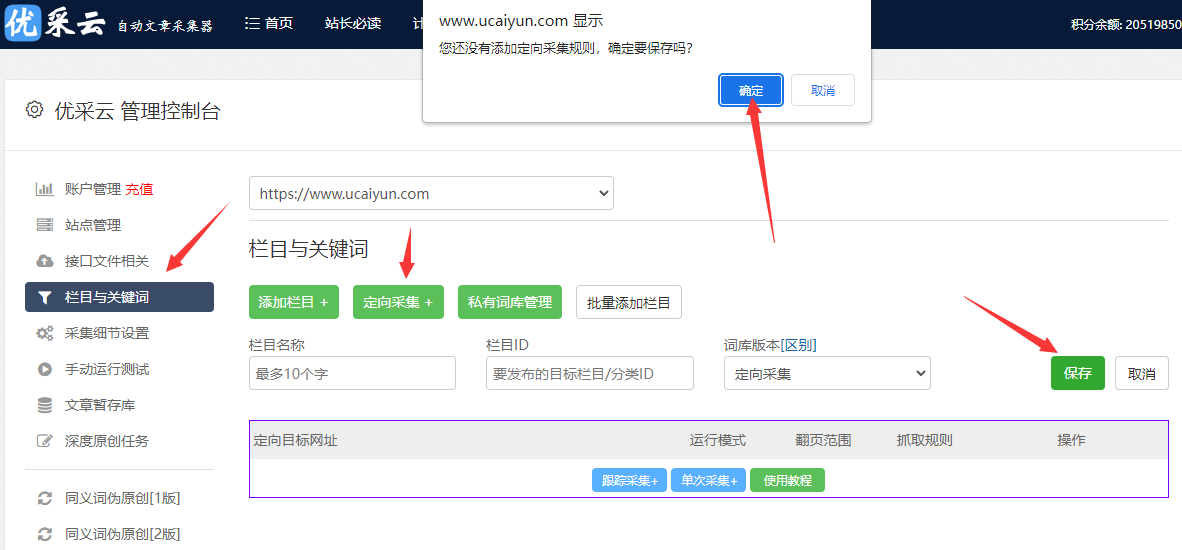Click the edit icon for 深度原创任务

click(x=45, y=441)
